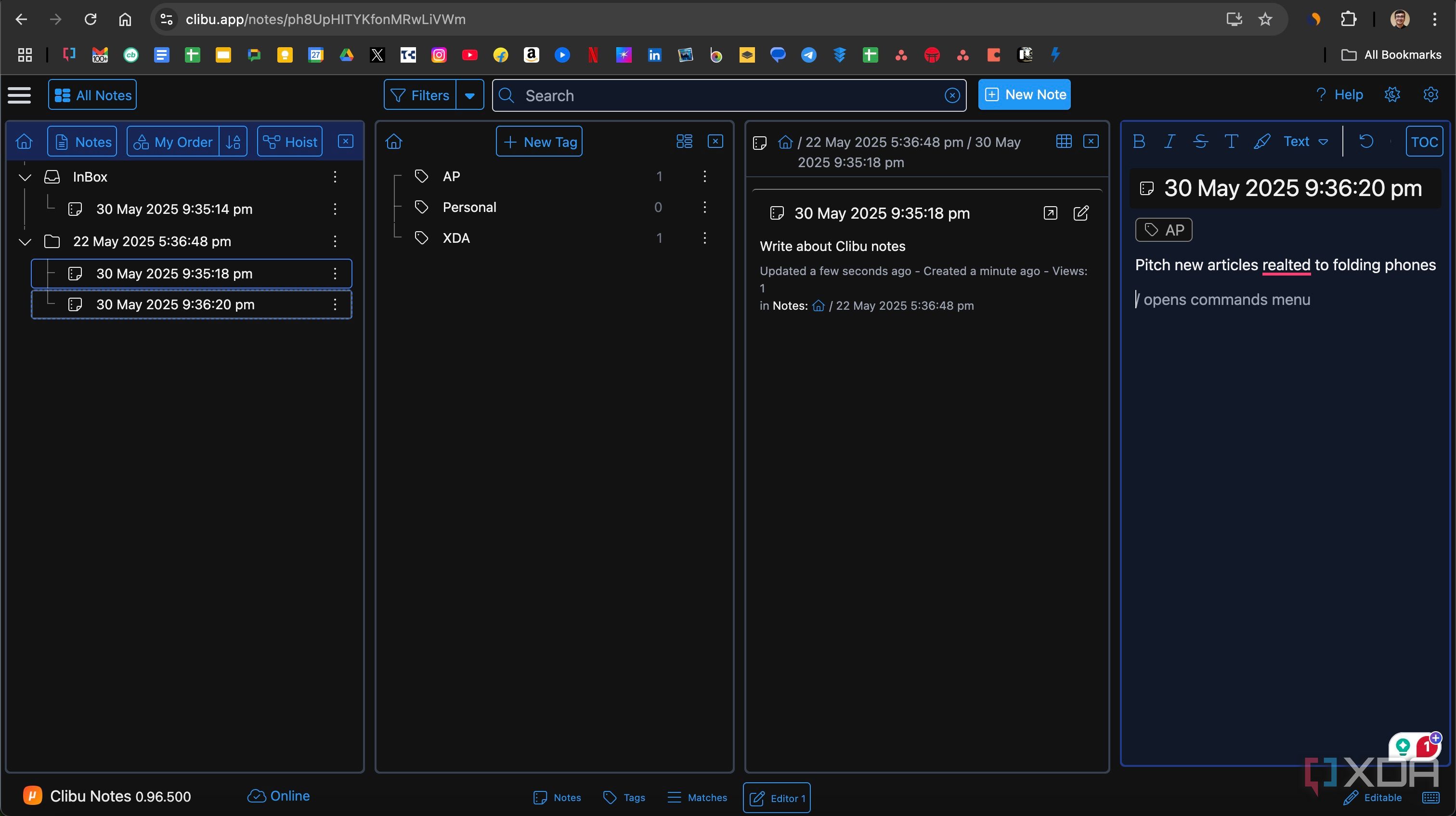Click into the Search field
This screenshot has width=1456, height=816.
[x=729, y=95]
